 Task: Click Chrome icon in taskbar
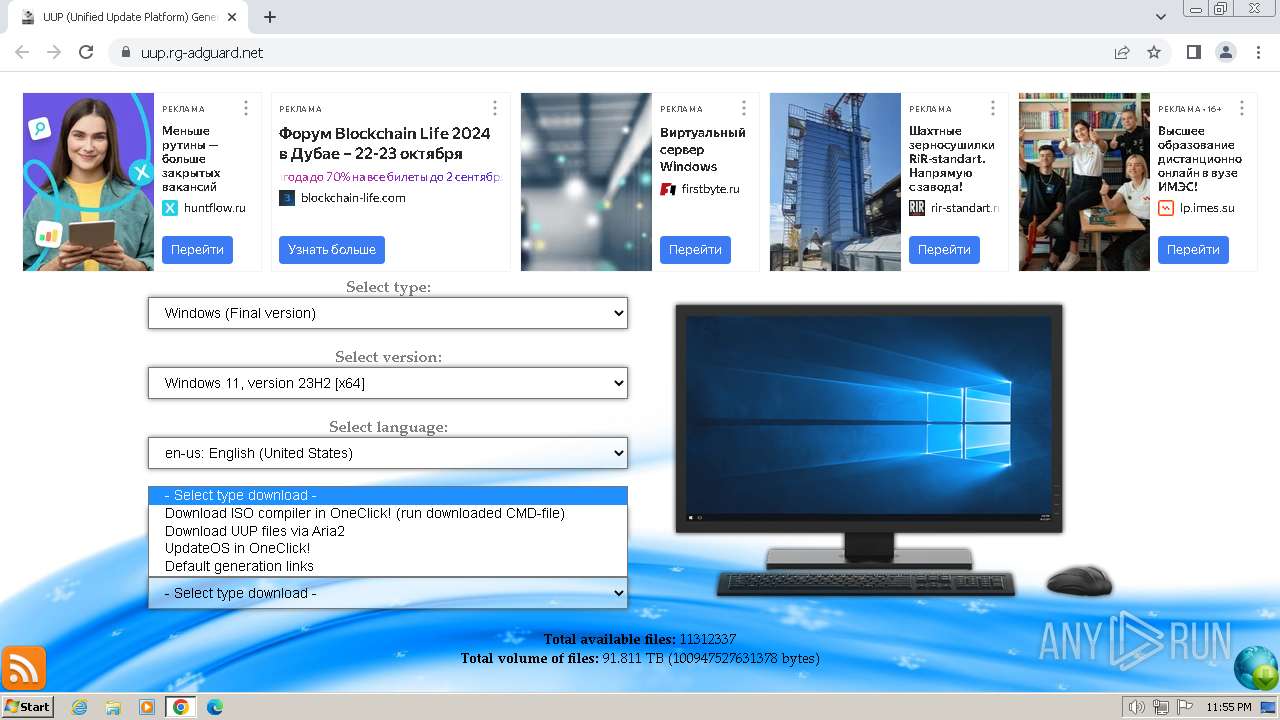[x=181, y=707]
